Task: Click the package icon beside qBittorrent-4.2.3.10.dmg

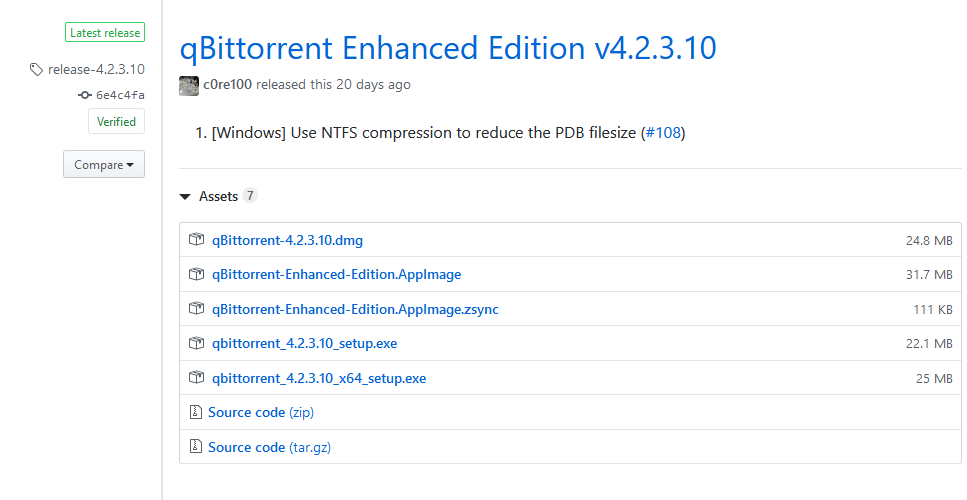Action: 197,240
